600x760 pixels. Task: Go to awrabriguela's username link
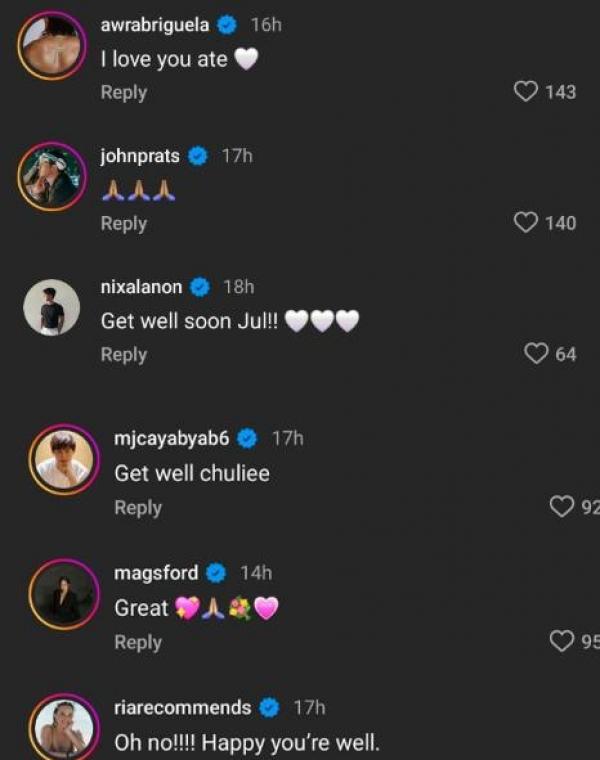(x=155, y=25)
